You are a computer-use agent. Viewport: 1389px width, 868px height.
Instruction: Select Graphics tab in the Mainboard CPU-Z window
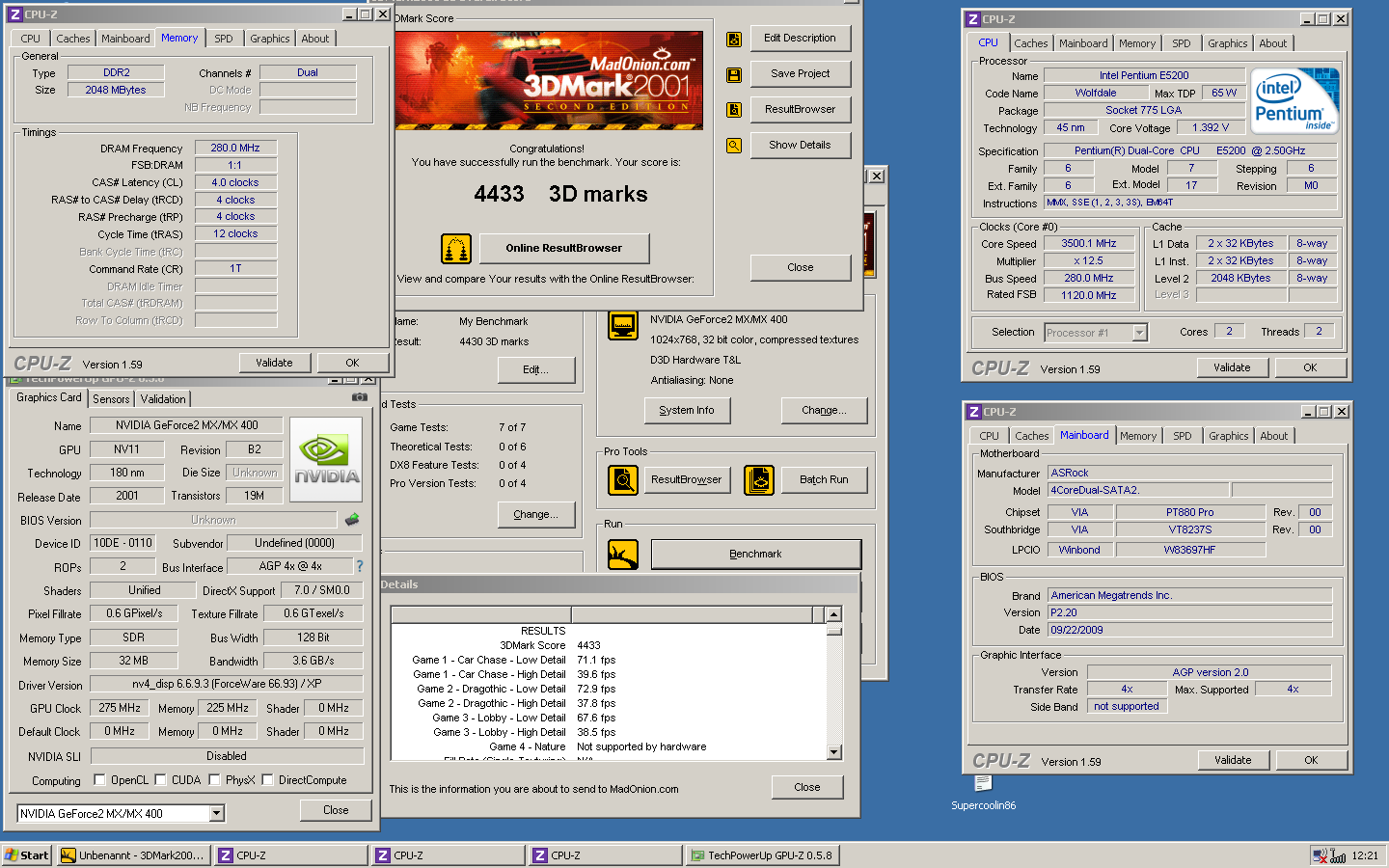[1228, 436]
